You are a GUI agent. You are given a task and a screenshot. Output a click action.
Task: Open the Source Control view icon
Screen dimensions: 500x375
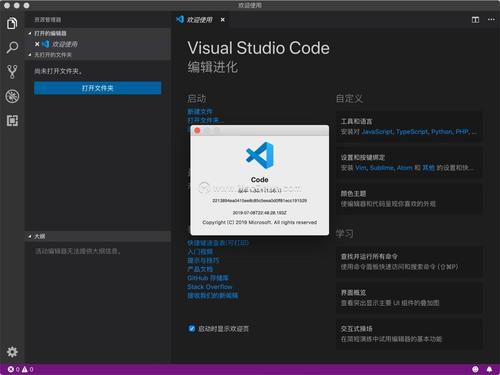point(12,72)
